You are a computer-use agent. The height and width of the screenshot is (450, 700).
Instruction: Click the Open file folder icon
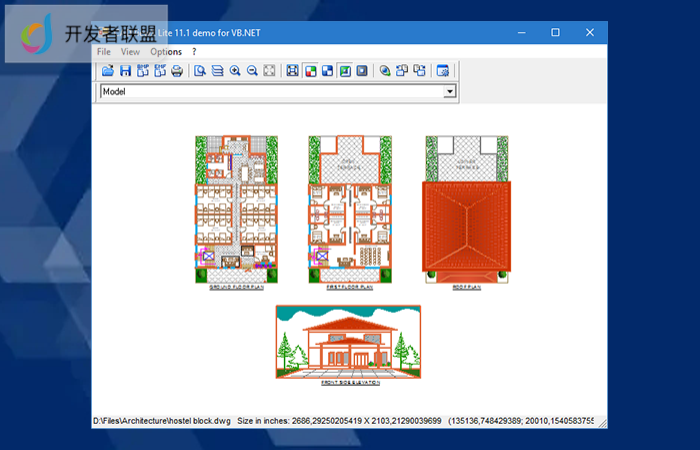click(108, 71)
